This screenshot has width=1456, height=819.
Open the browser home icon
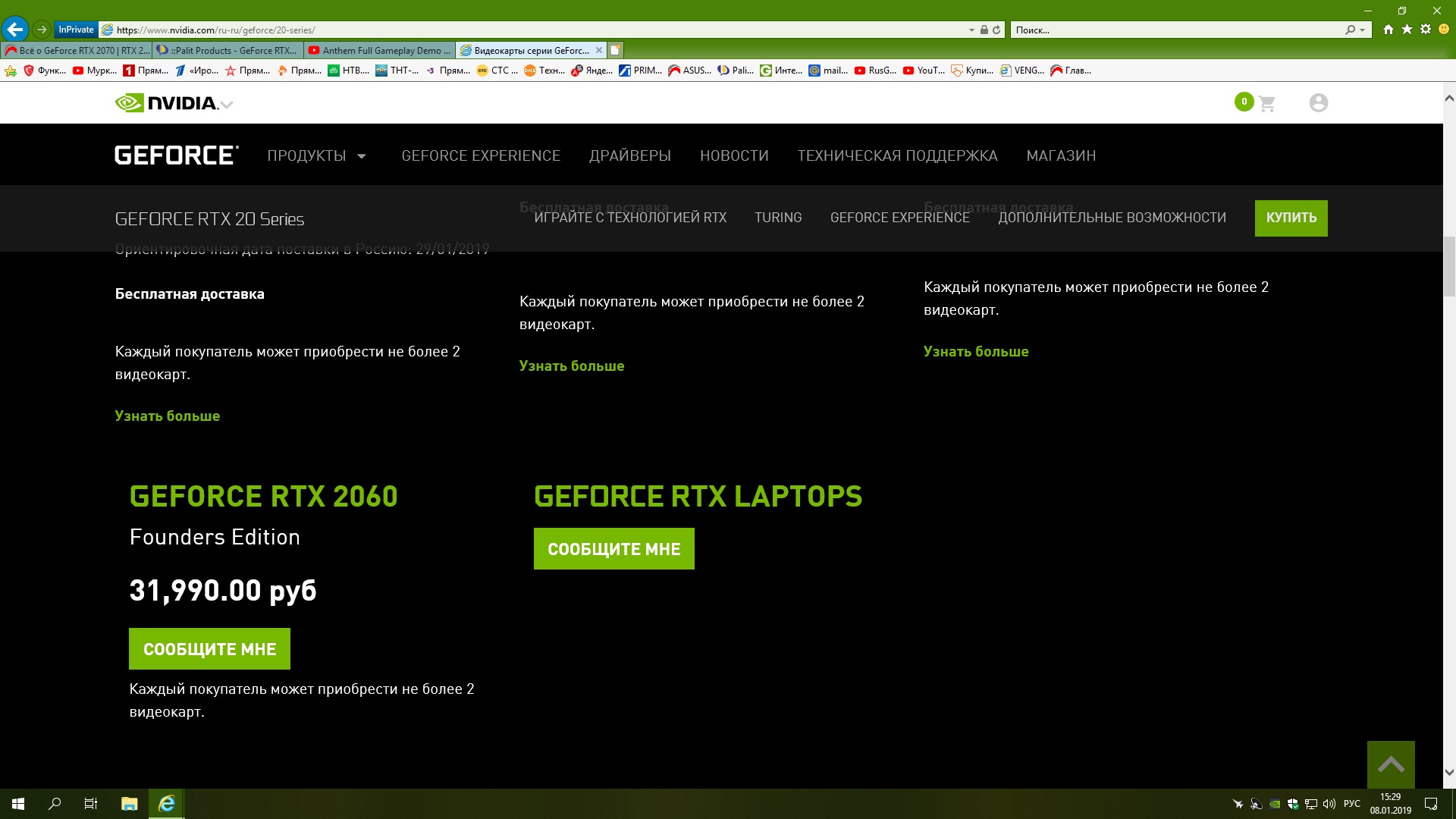click(x=1388, y=30)
